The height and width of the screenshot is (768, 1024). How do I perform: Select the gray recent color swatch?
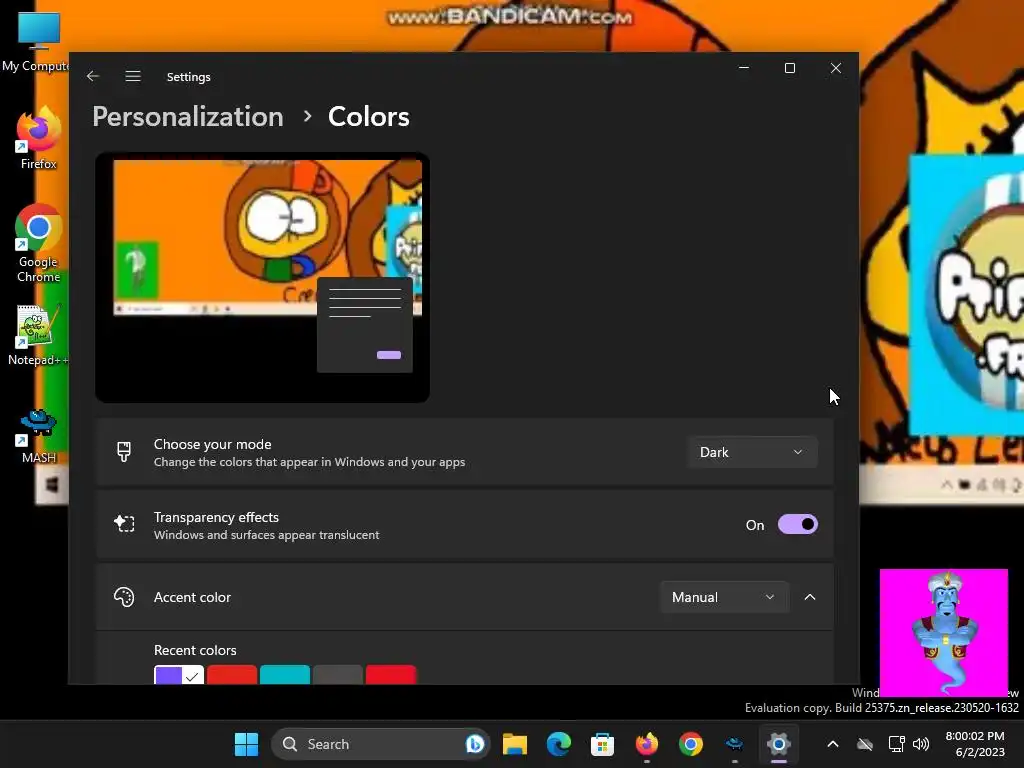(338, 675)
